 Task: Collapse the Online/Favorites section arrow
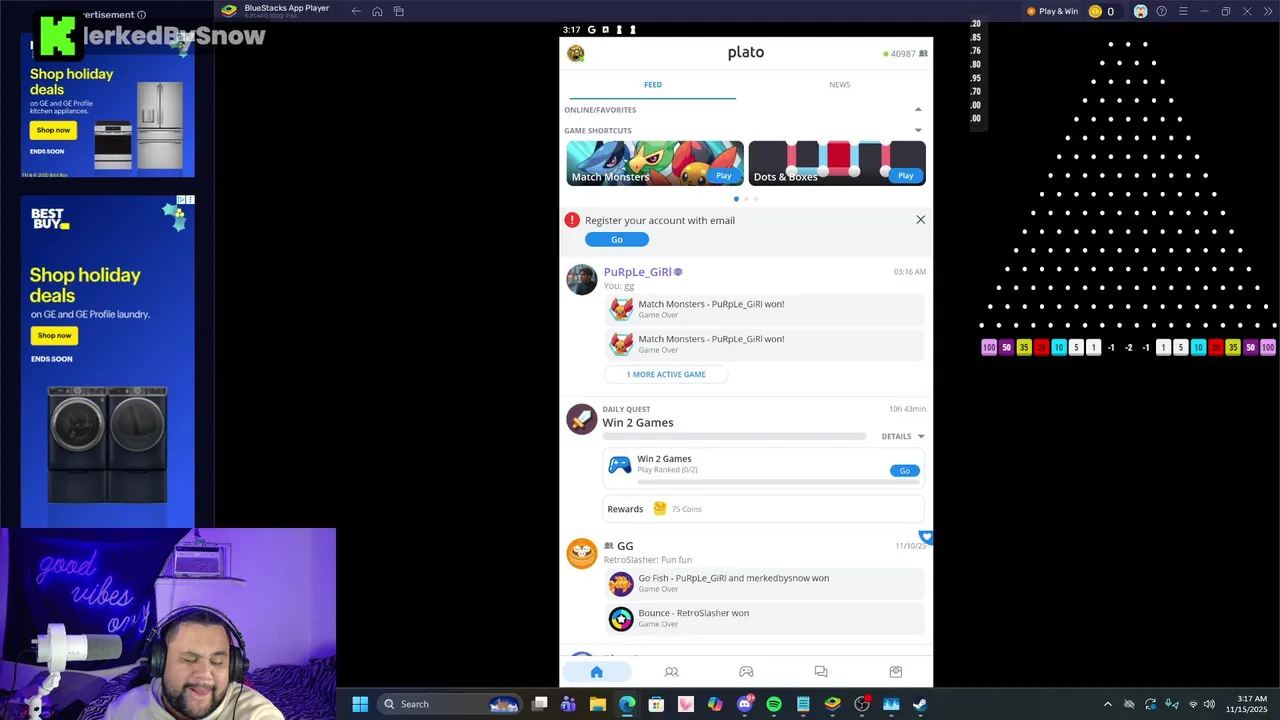(x=918, y=110)
